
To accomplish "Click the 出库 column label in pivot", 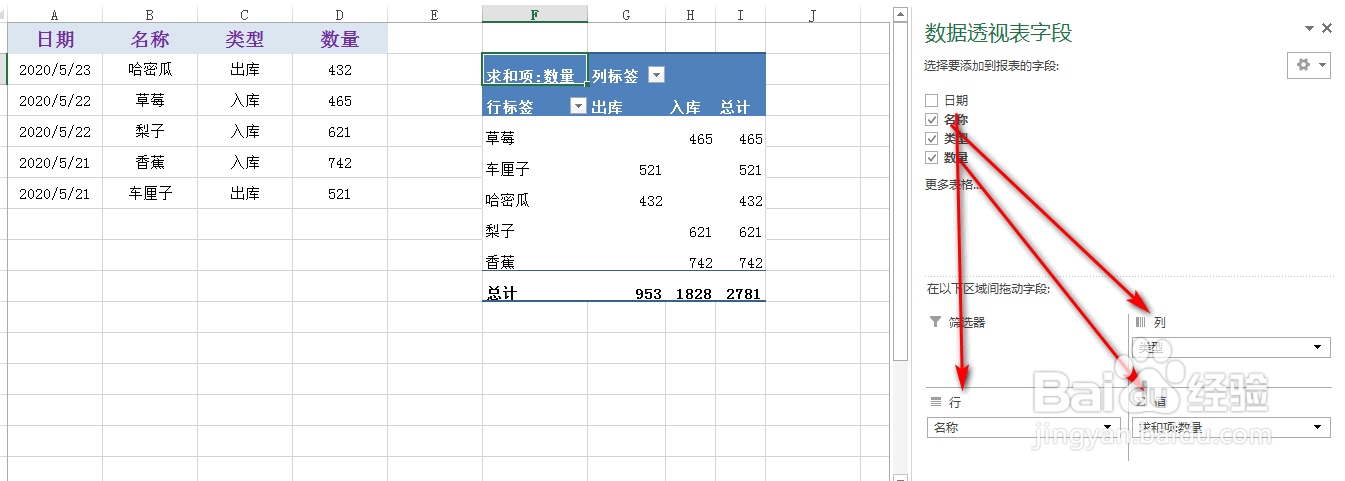I will (607, 108).
